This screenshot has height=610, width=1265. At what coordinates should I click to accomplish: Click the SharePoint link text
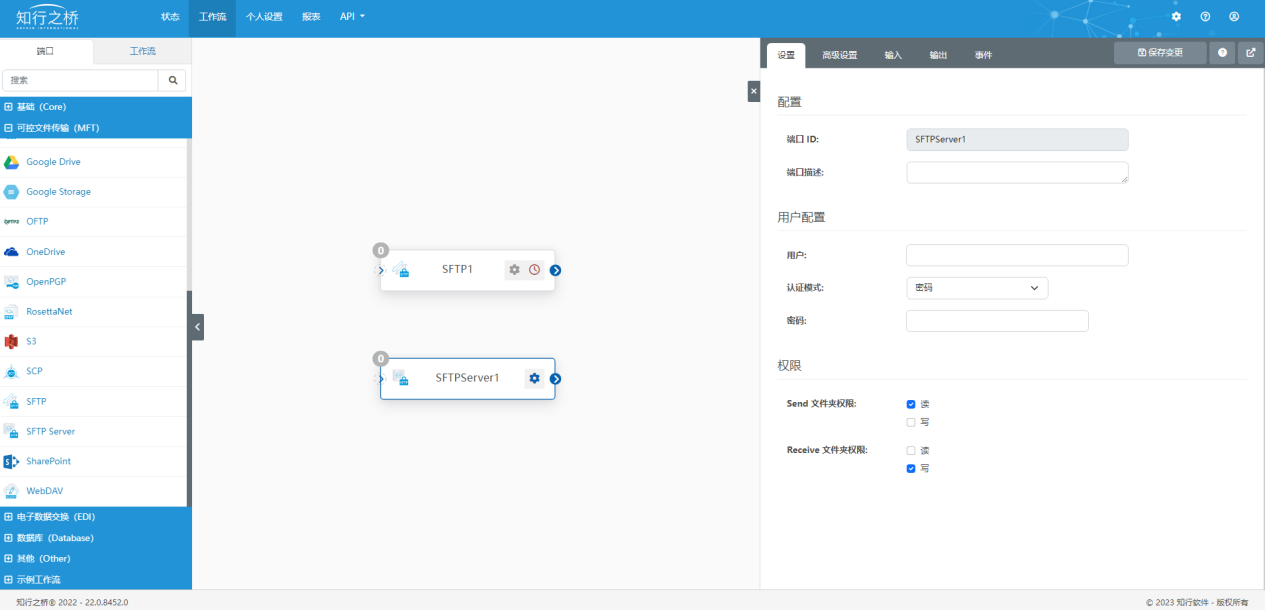click(49, 462)
